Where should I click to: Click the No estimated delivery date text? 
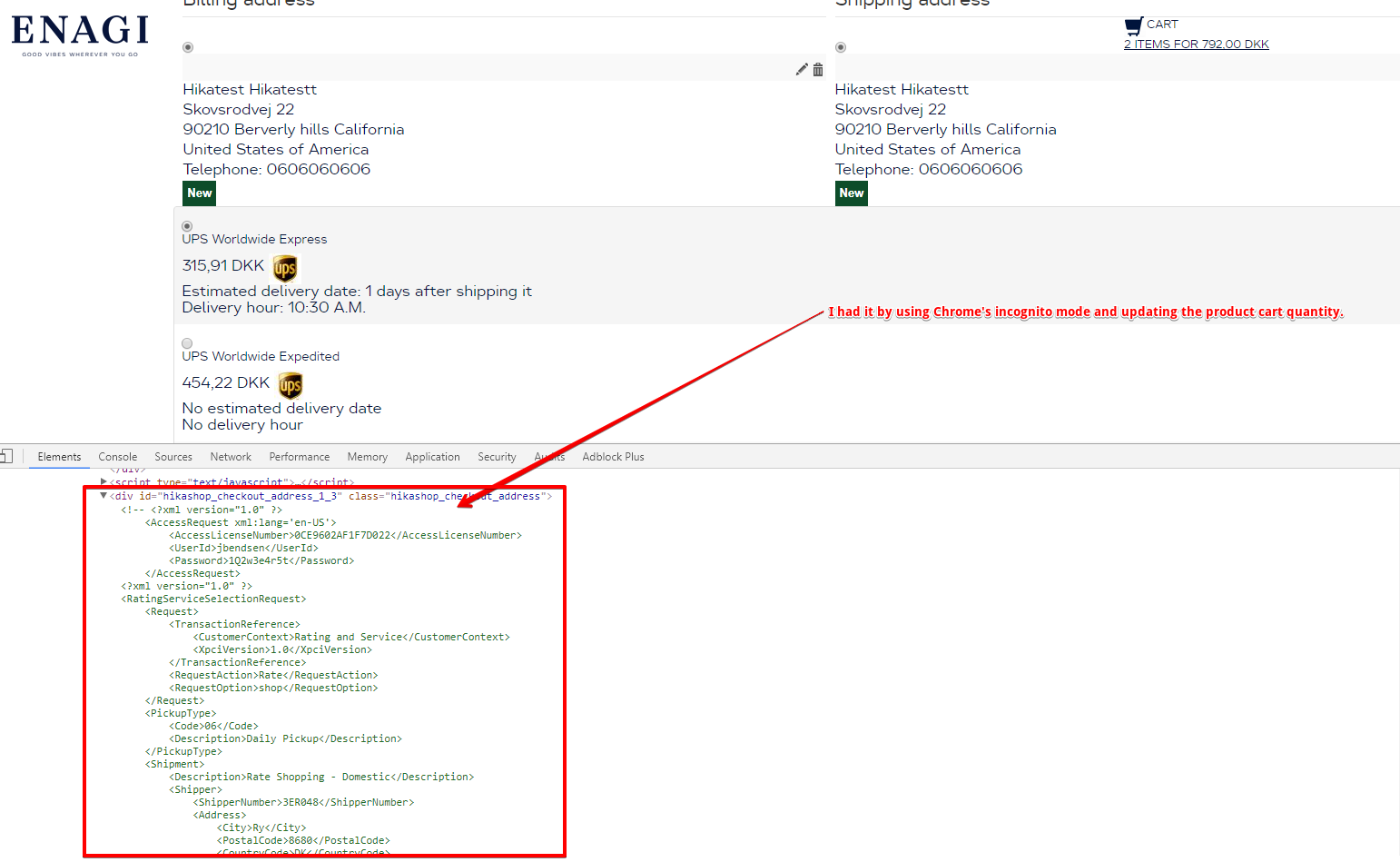click(x=281, y=408)
